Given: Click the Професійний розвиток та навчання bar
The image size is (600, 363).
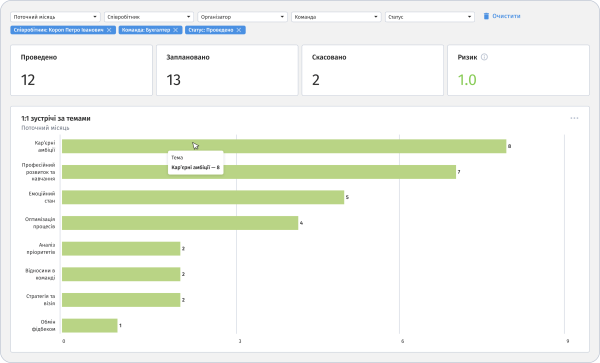Looking at the screenshot, I should click(x=259, y=172).
